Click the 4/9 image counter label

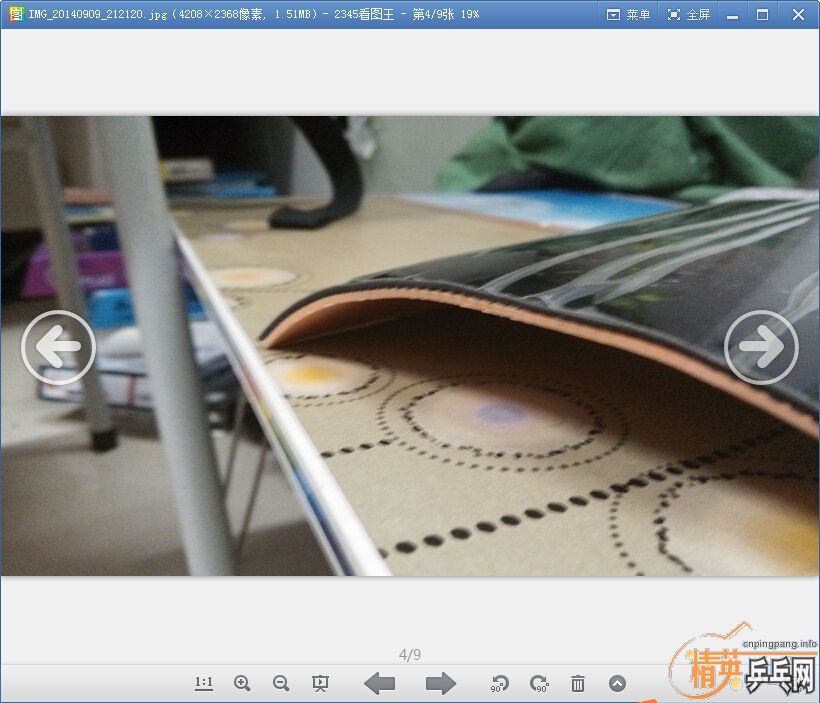pos(410,655)
